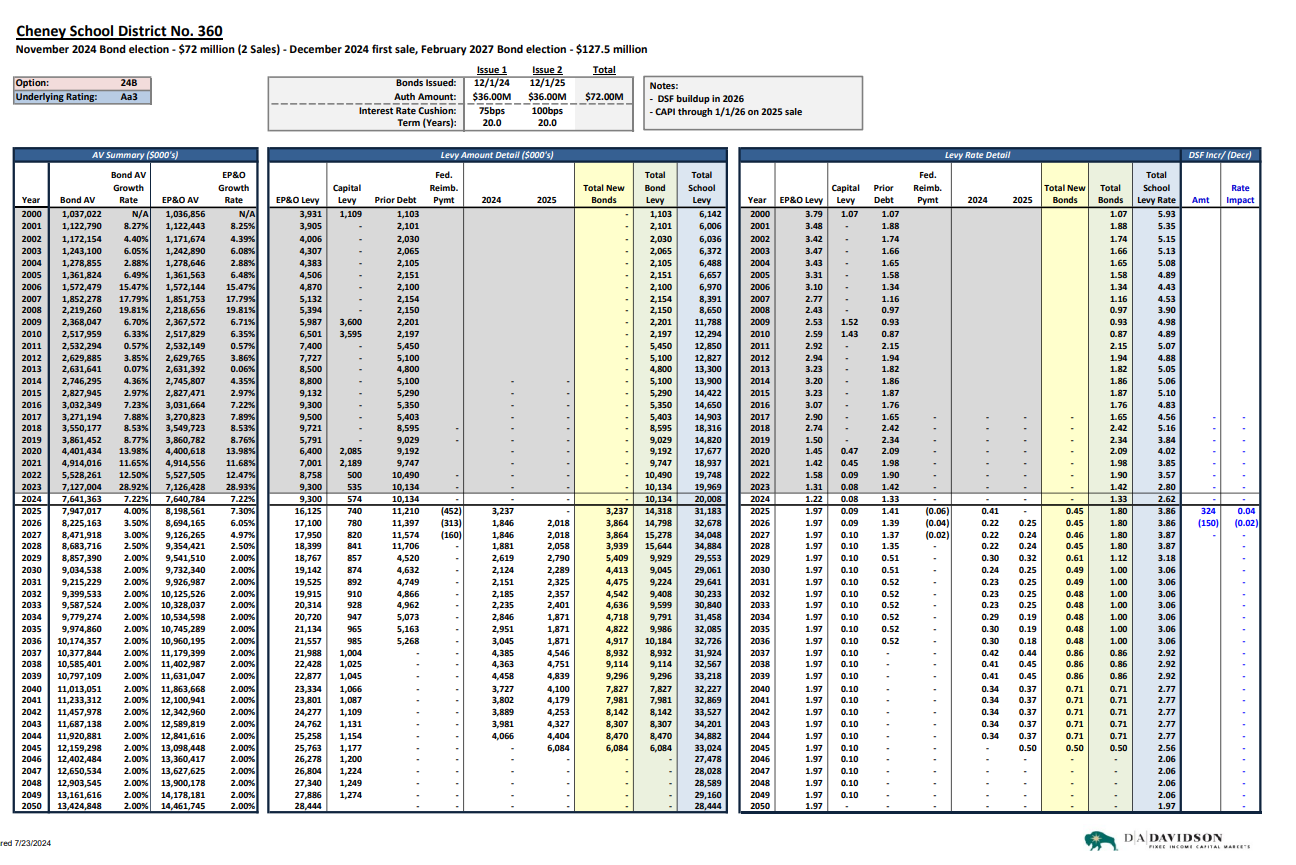Click the "Levy Rate Detail" section header
This screenshot has height=865, width=1296.
960,155
